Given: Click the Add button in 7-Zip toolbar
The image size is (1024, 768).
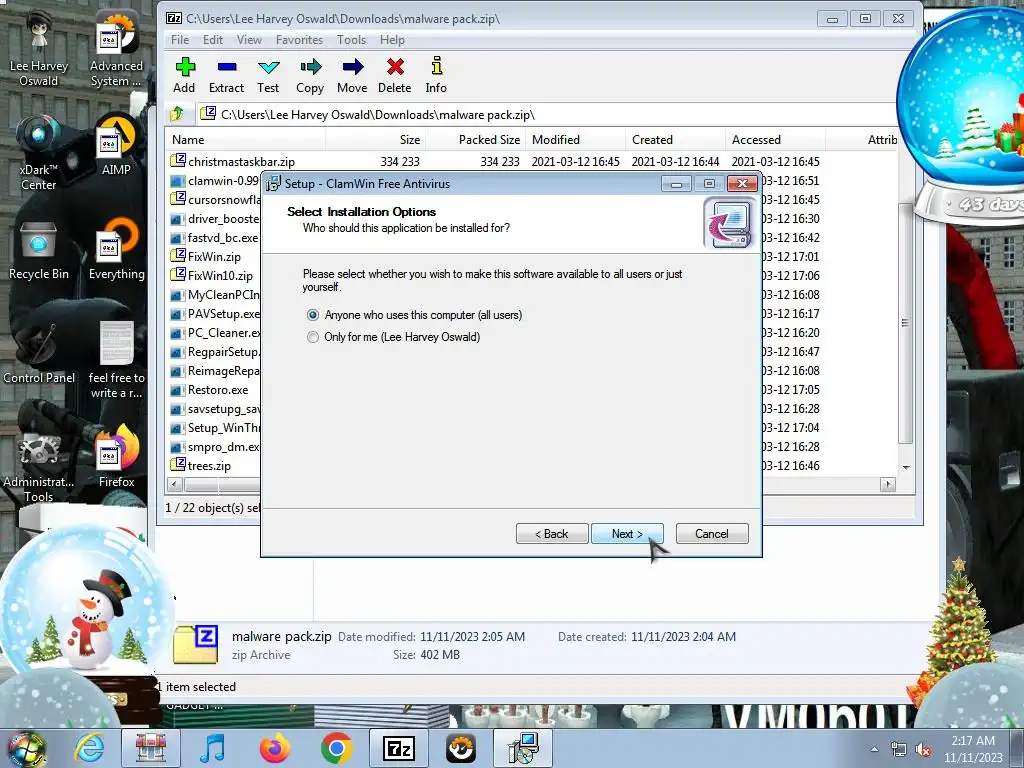Looking at the screenshot, I should [x=184, y=75].
